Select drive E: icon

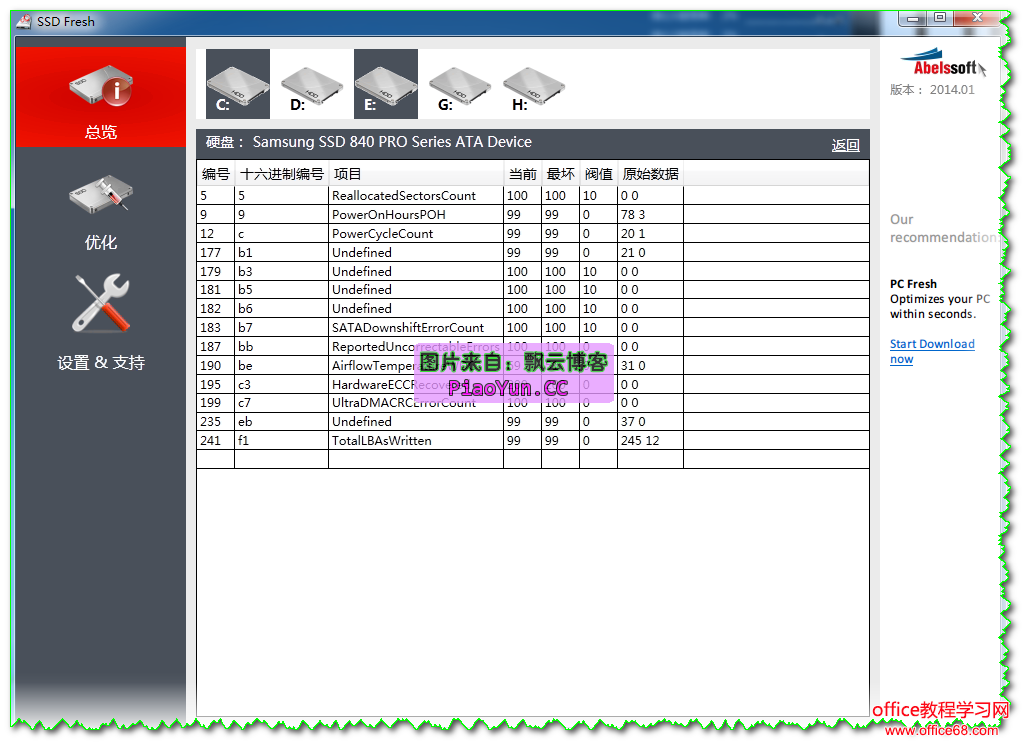[x=386, y=84]
